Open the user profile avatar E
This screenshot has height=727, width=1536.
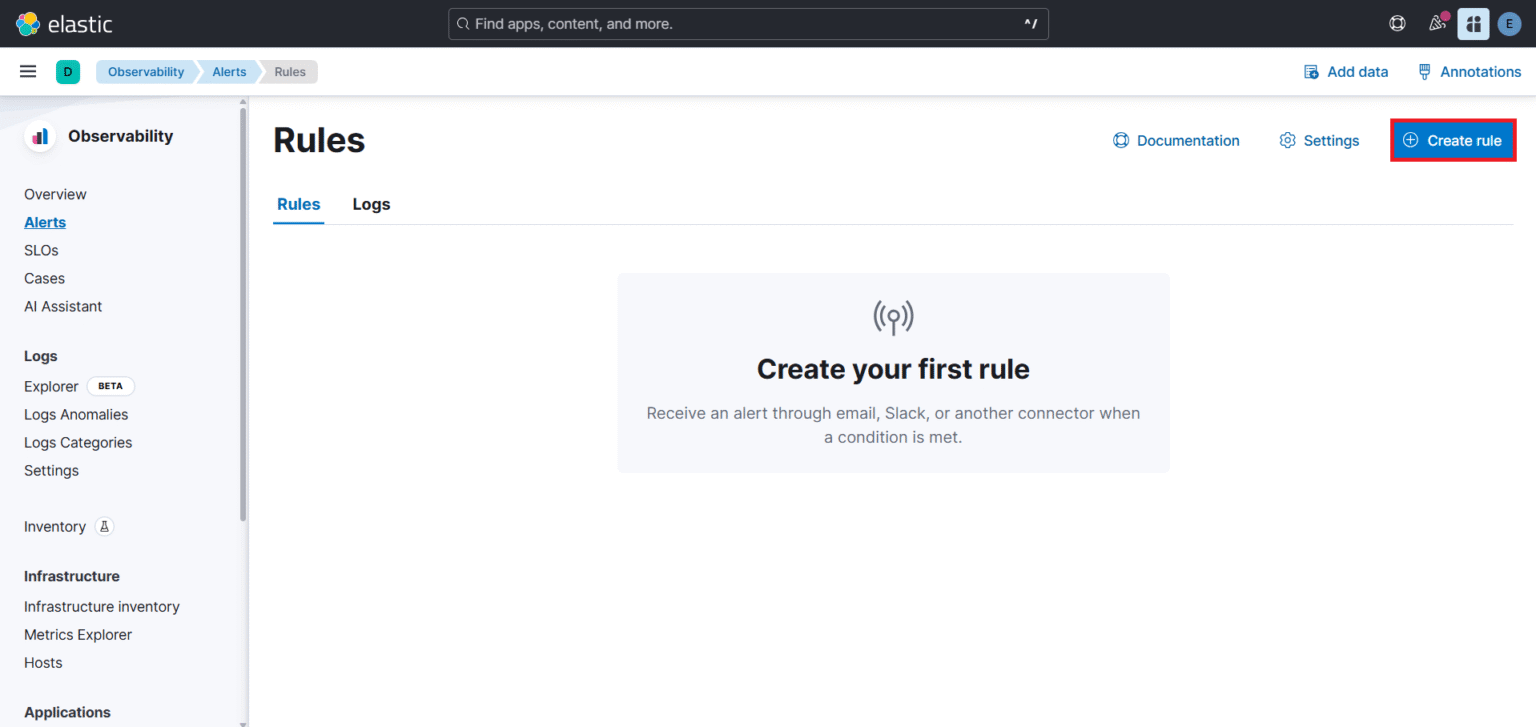point(1509,23)
